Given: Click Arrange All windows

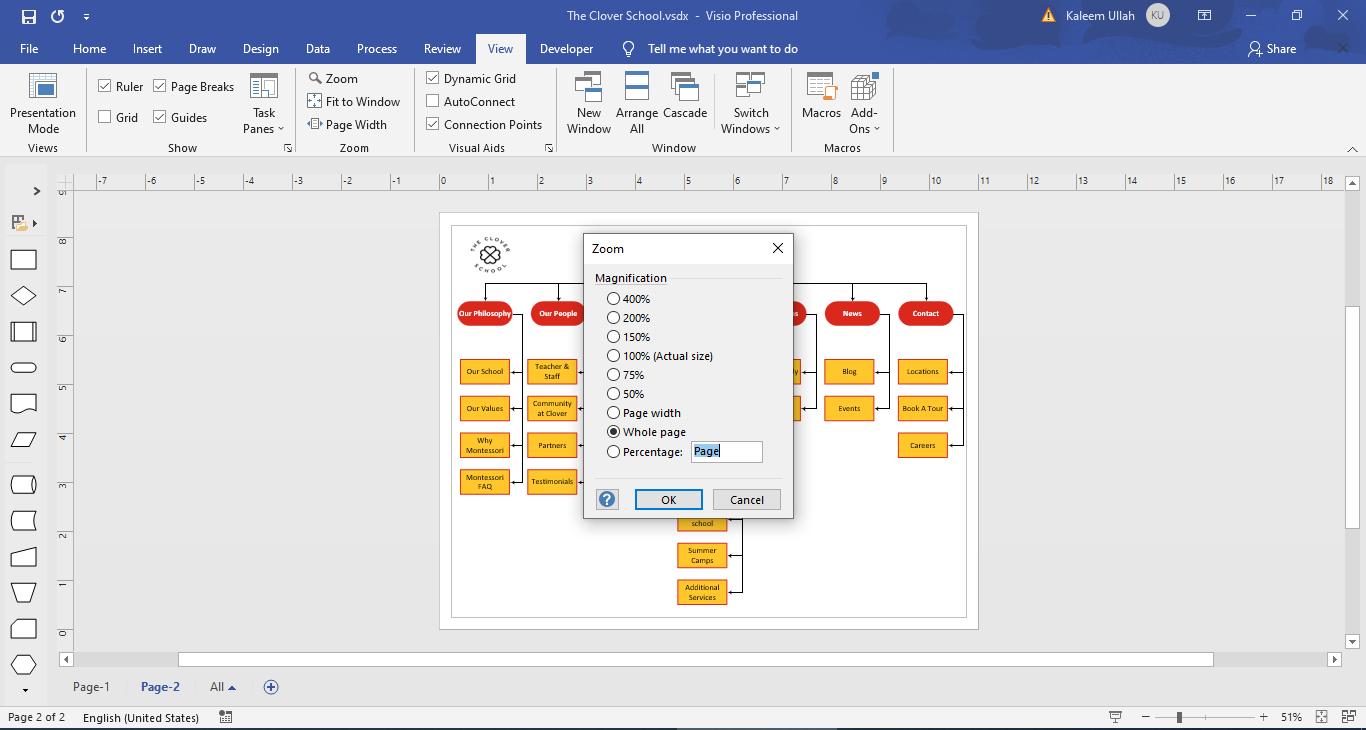Looking at the screenshot, I should point(636,101).
